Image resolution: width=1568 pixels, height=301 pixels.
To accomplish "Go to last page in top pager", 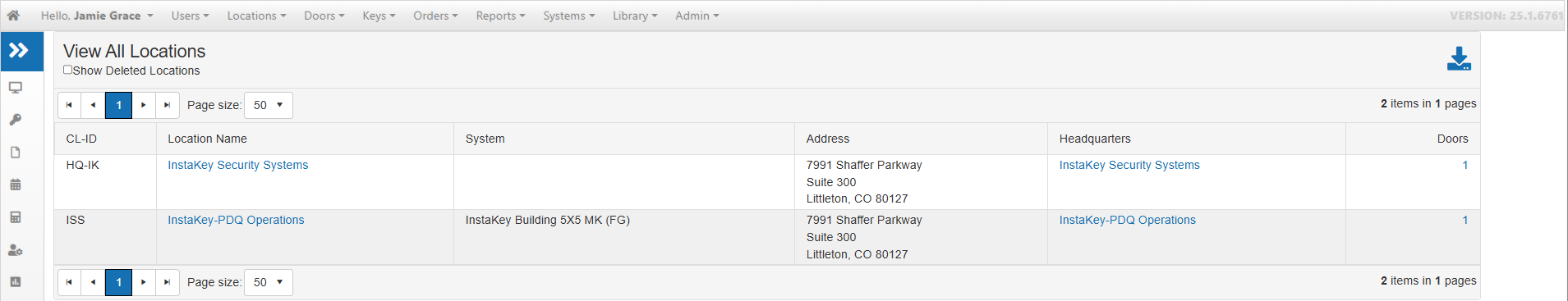I will pyautogui.click(x=168, y=105).
